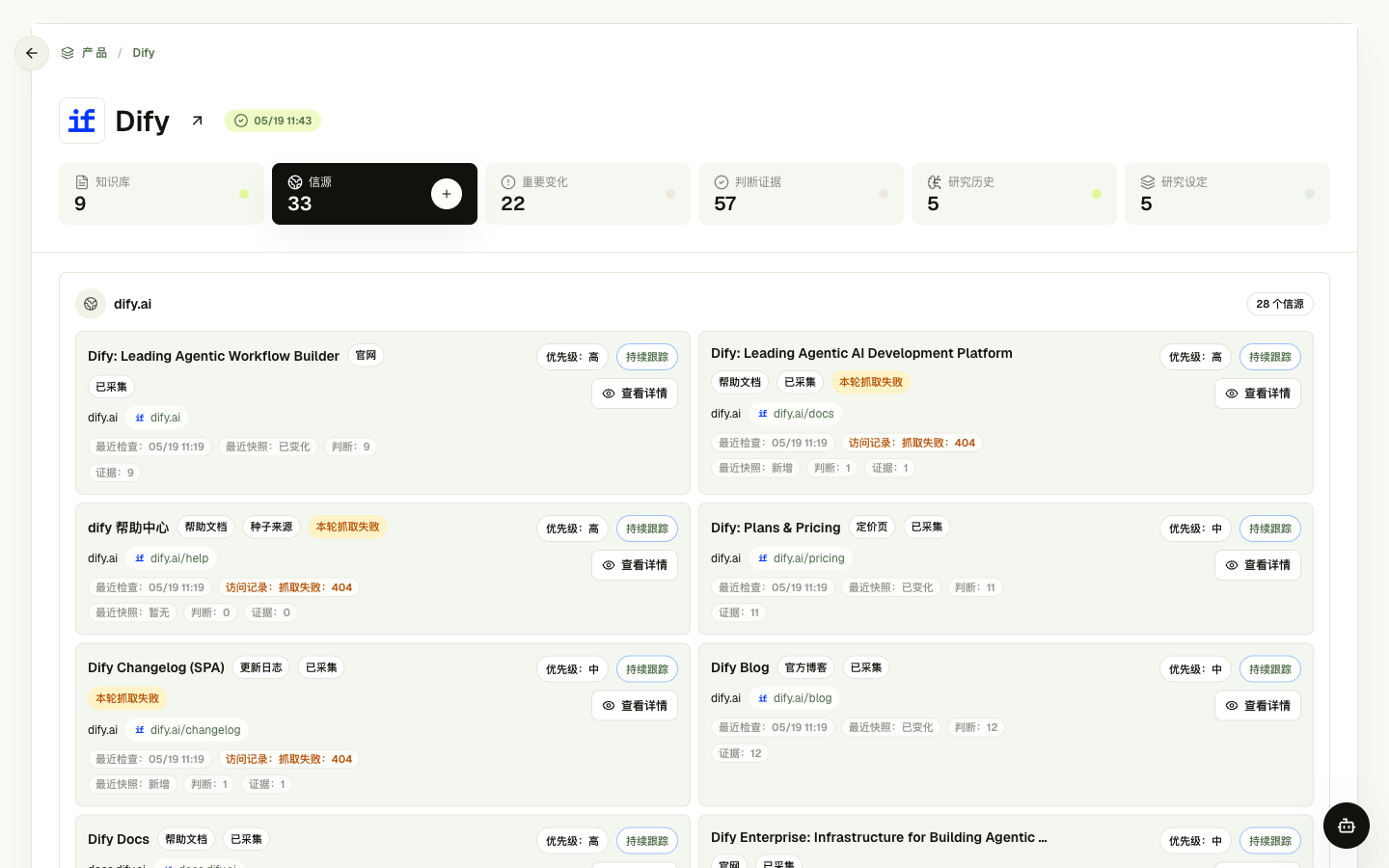Open the Dify external link arrow
Screen dimensions: 1389x868
[198, 121]
